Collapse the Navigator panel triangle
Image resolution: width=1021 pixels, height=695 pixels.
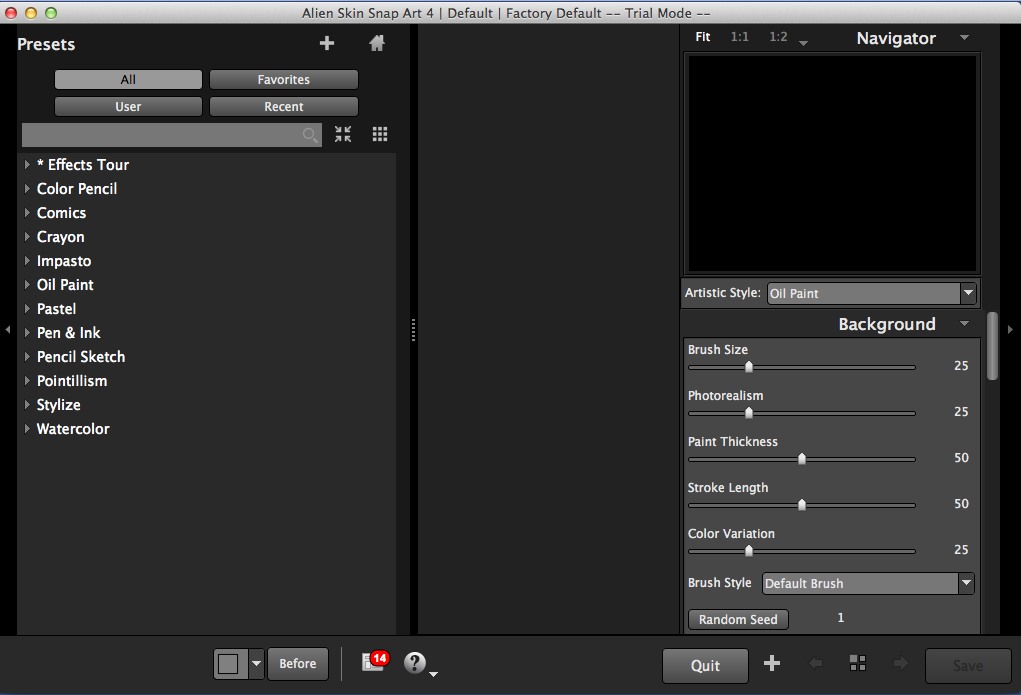click(964, 37)
